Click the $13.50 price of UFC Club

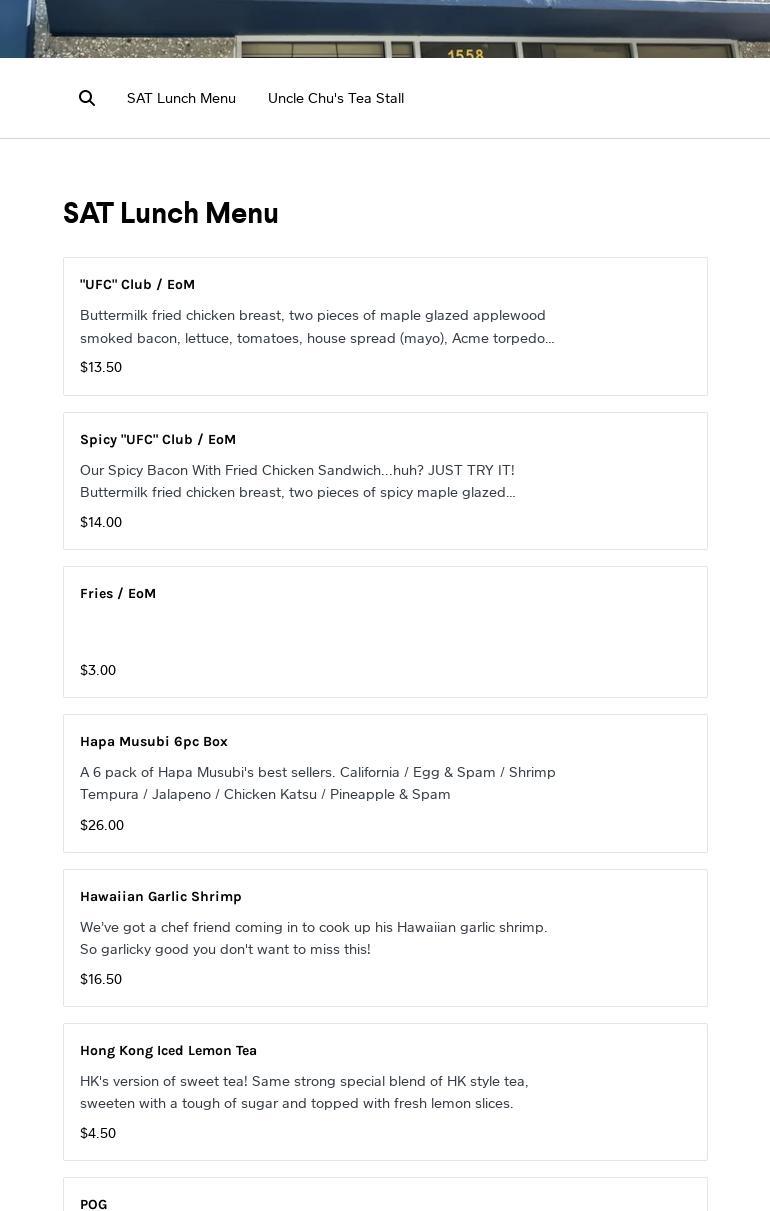(101, 367)
